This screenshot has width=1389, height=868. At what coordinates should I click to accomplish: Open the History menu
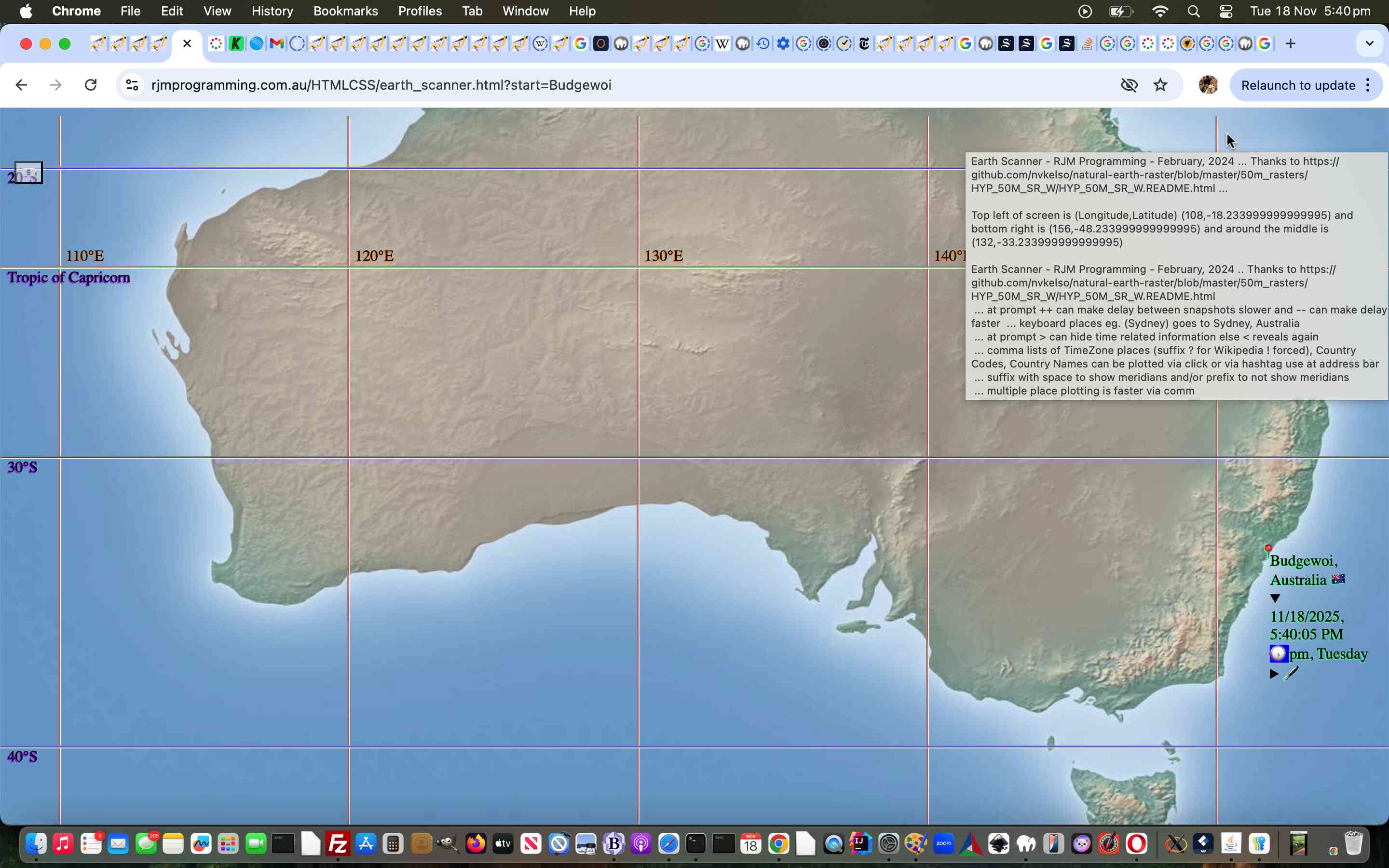point(272,11)
